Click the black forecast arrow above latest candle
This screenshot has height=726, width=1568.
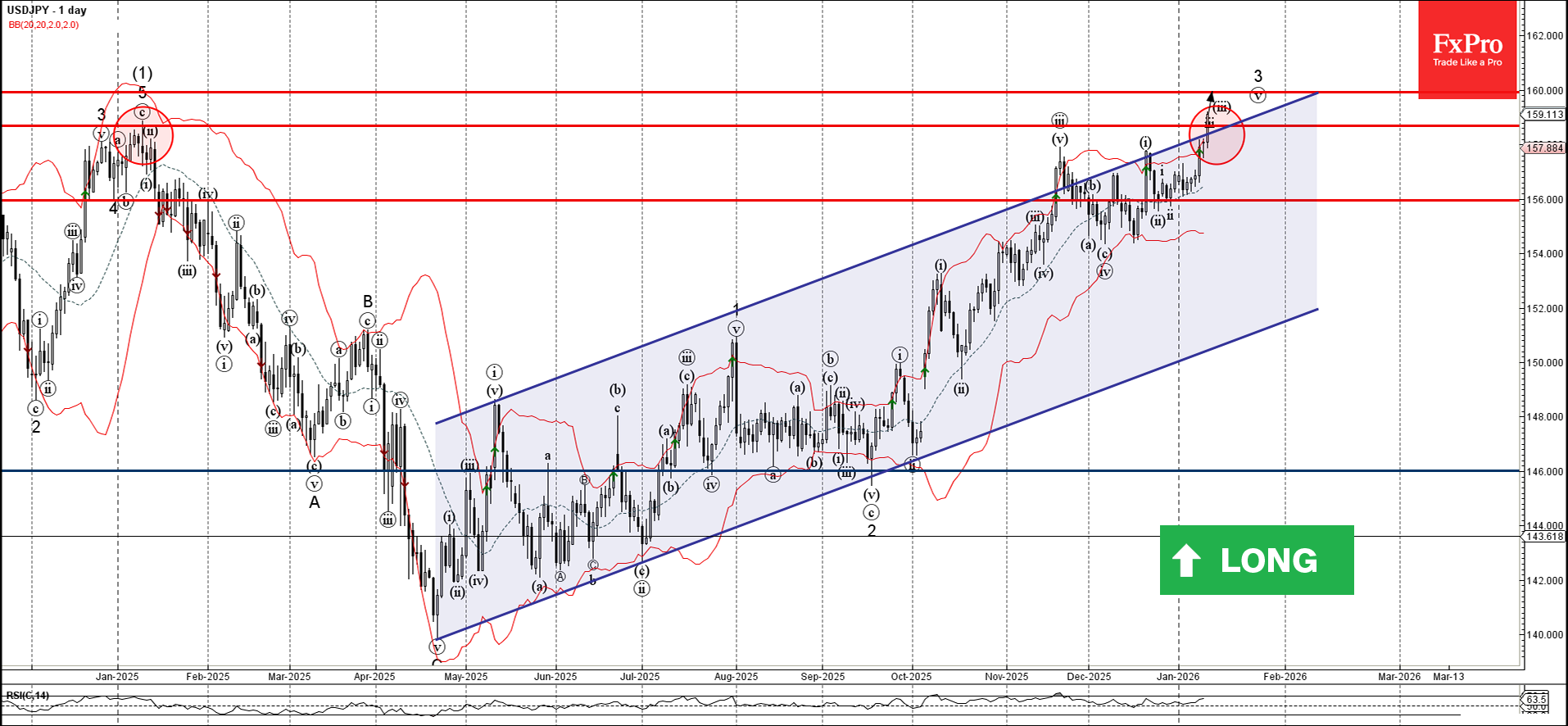click(1211, 98)
